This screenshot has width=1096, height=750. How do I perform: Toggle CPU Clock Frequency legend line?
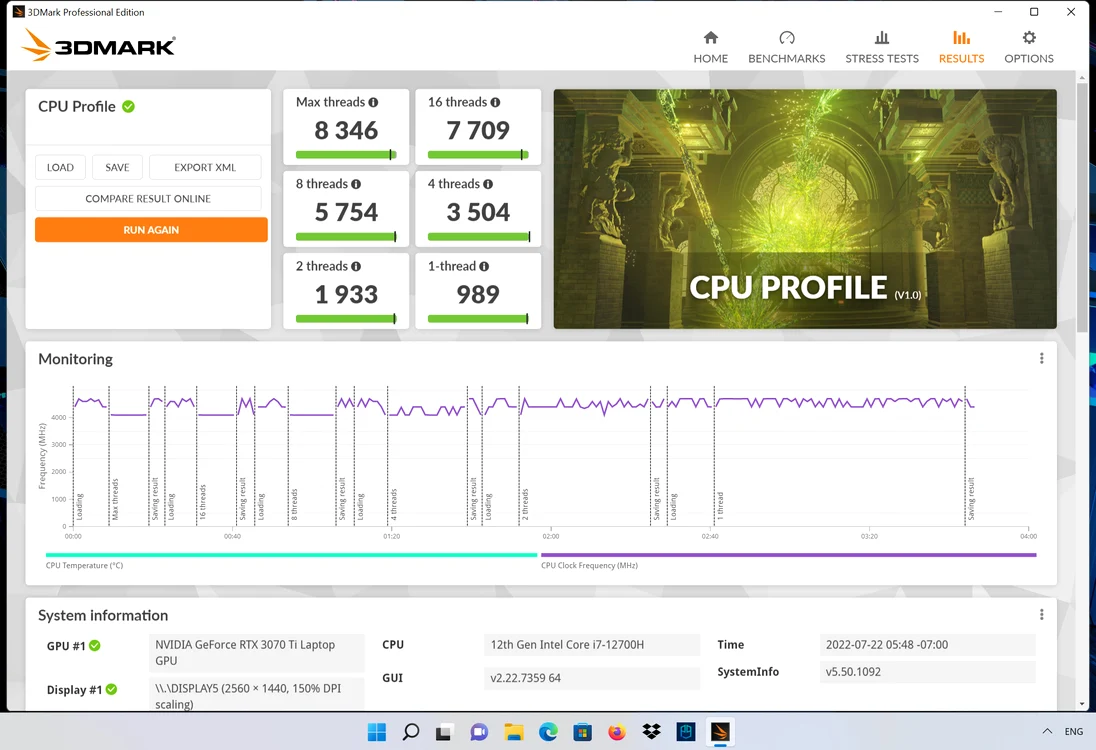tap(788, 555)
